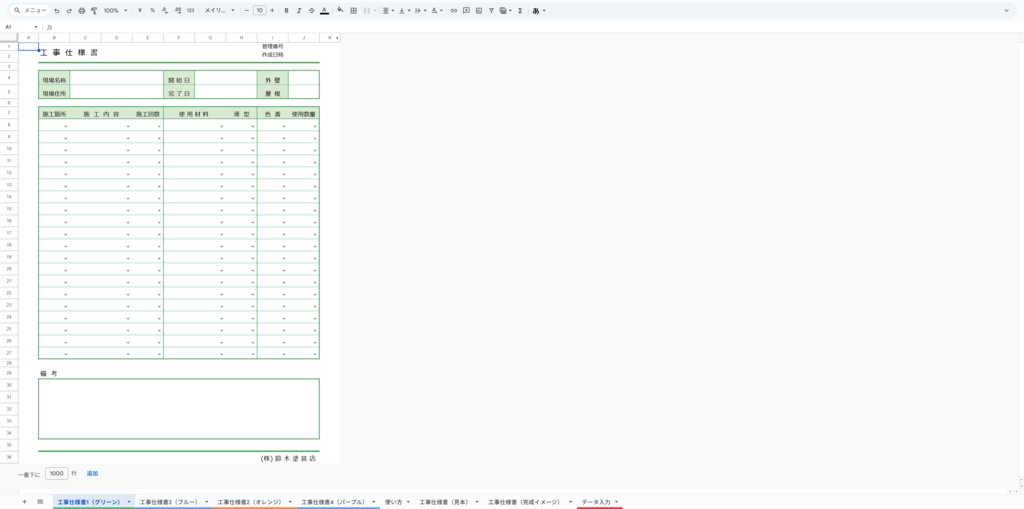Click the merge cells icon
The image size is (1024, 509).
(x=367, y=10)
